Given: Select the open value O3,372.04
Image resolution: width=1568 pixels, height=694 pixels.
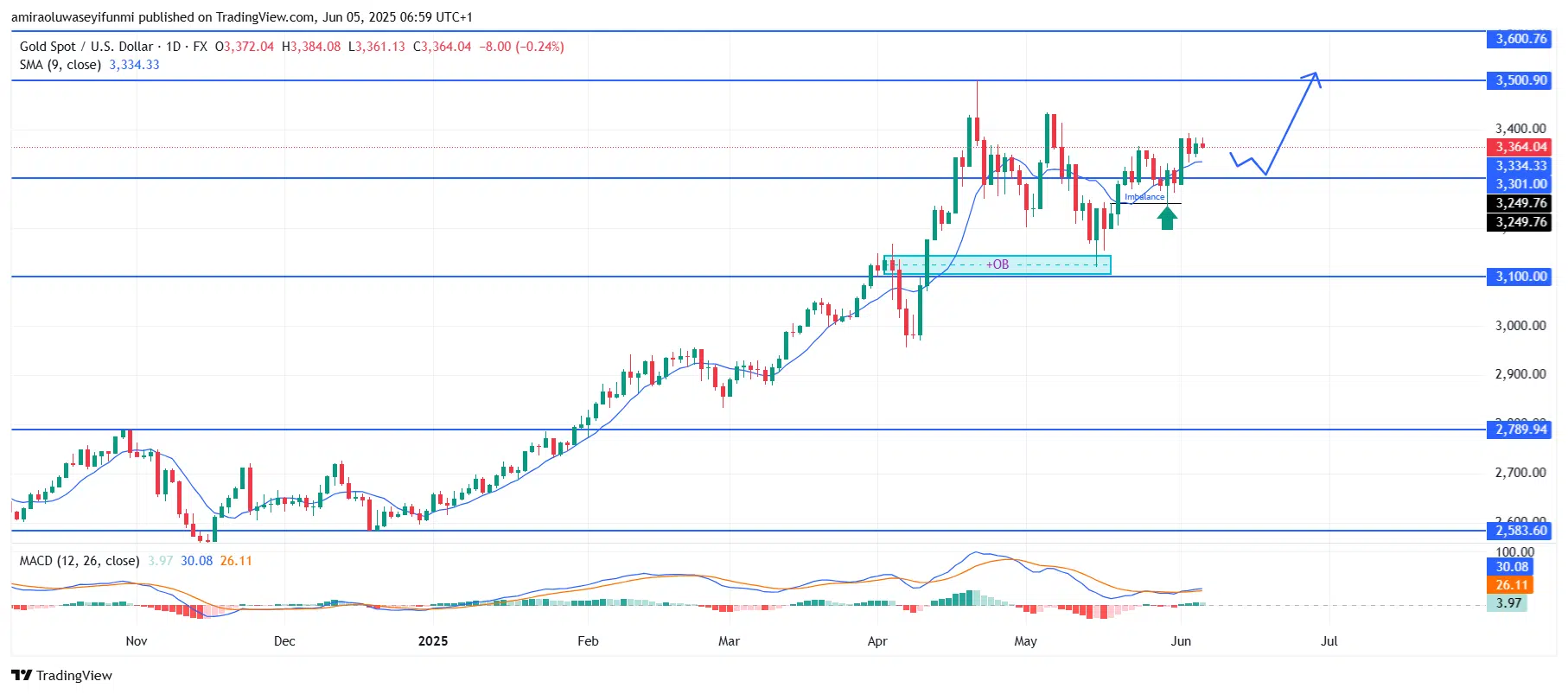Looking at the screenshot, I should 245,47.
